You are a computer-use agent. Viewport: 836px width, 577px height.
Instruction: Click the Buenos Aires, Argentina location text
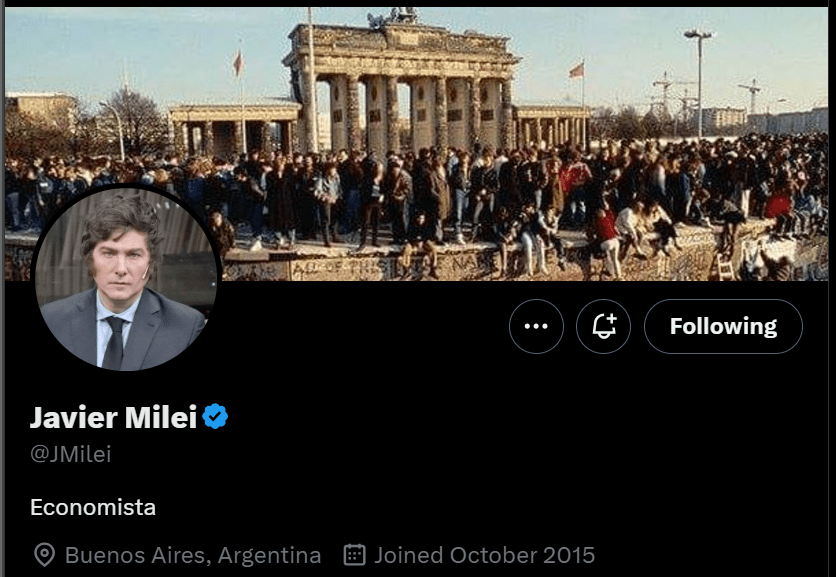point(193,555)
